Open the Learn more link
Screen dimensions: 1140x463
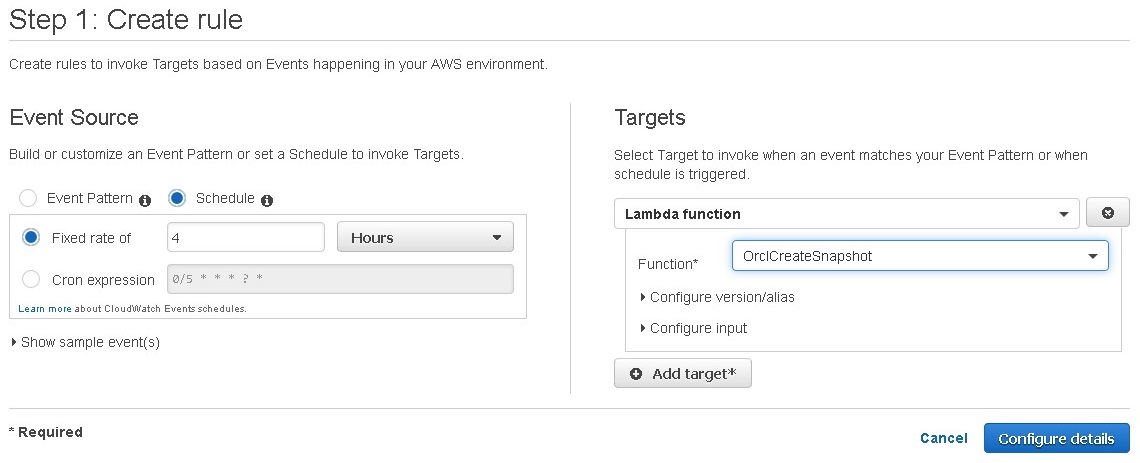pos(45,309)
